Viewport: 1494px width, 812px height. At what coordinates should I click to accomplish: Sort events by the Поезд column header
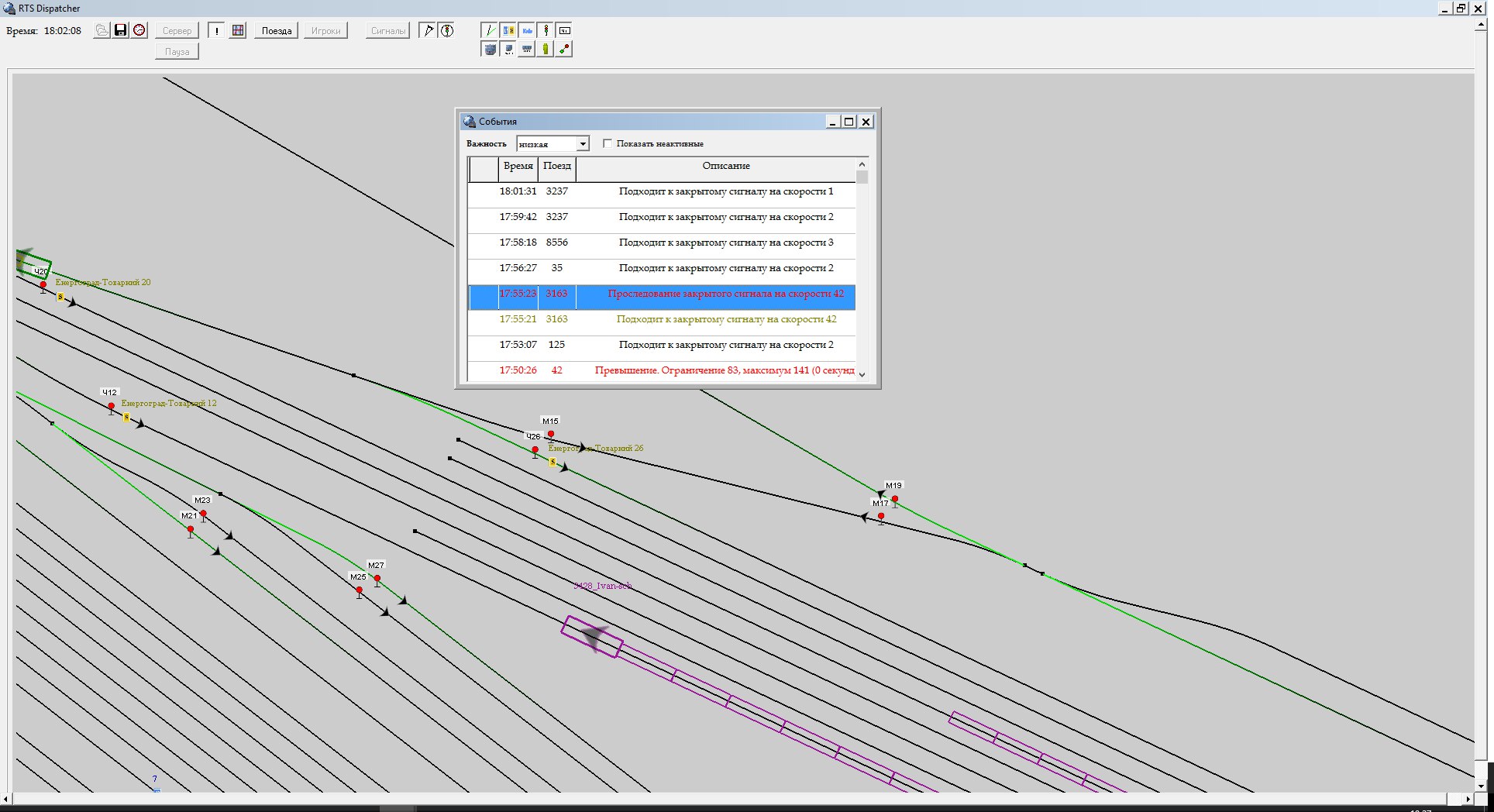557,169
